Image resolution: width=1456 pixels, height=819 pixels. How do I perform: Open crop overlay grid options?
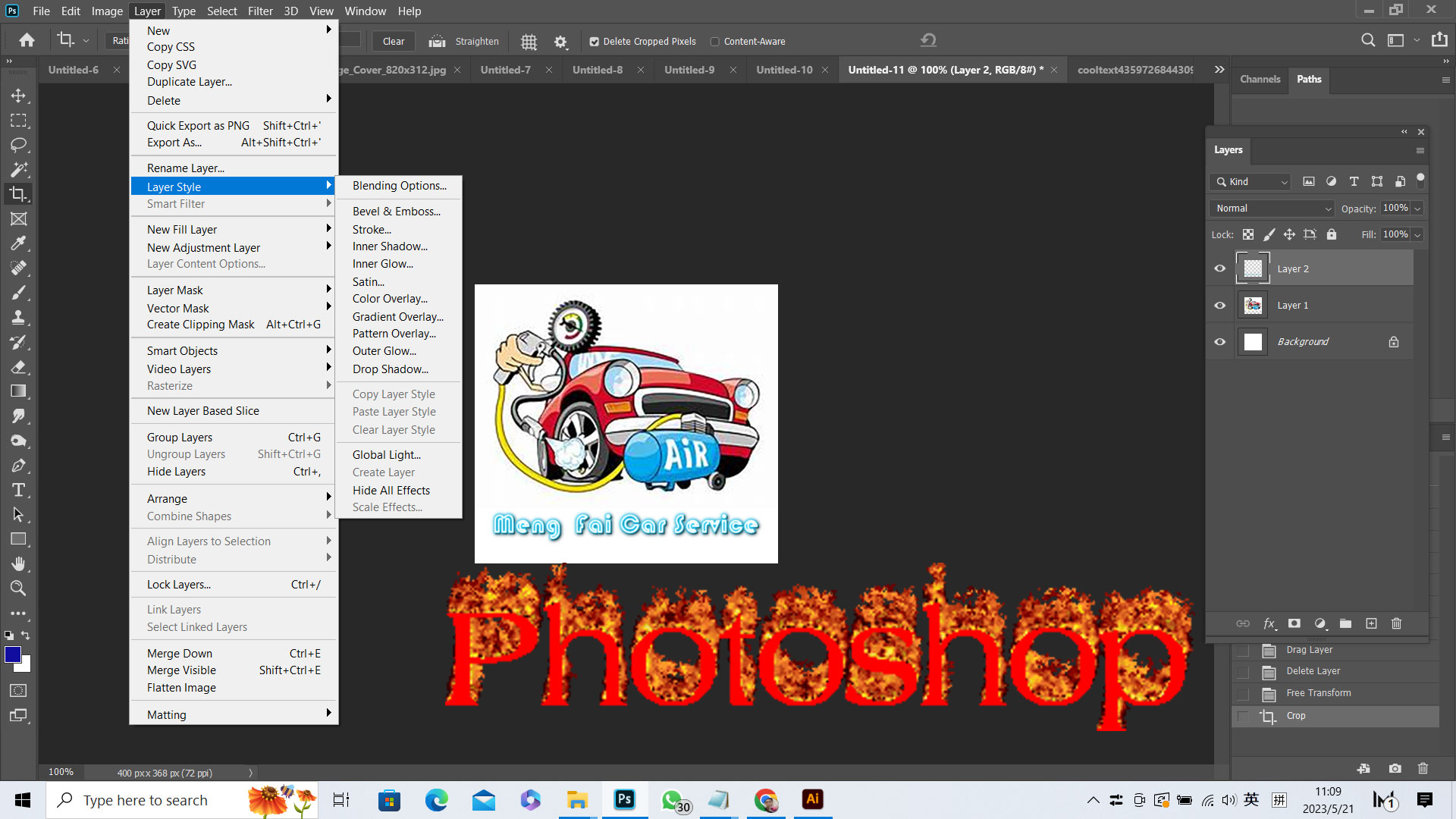(529, 42)
